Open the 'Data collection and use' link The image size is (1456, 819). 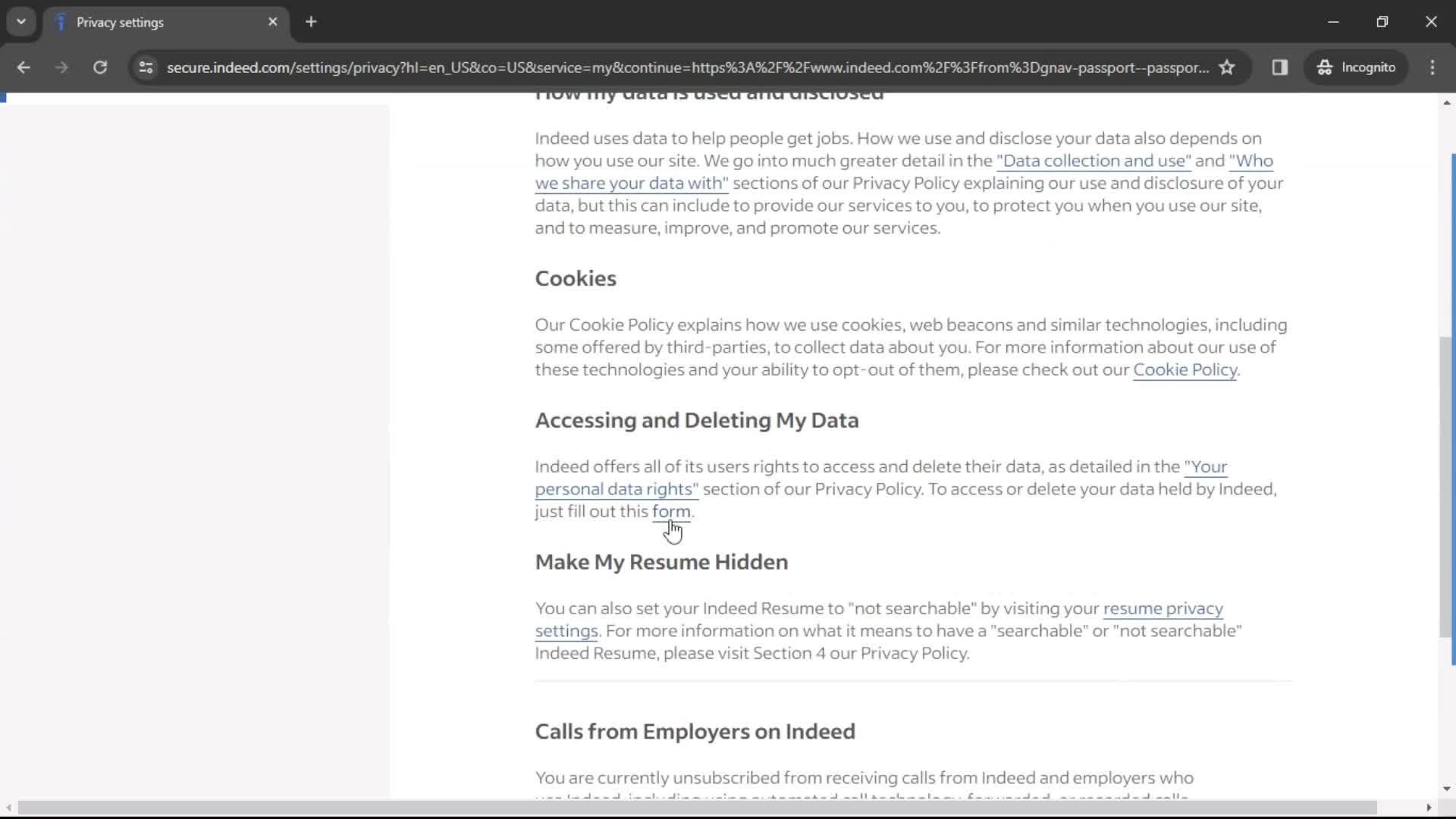tap(1093, 160)
